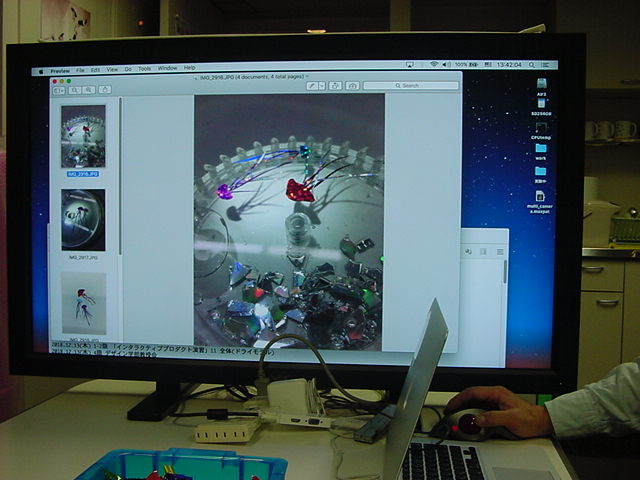Click the Markup toolbox button

(x=352, y=86)
